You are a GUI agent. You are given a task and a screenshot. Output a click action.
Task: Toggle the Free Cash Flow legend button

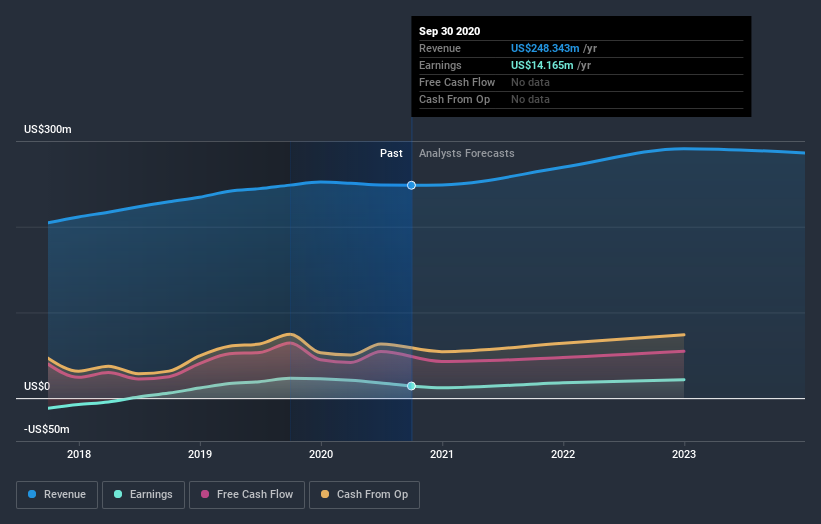click(x=247, y=495)
